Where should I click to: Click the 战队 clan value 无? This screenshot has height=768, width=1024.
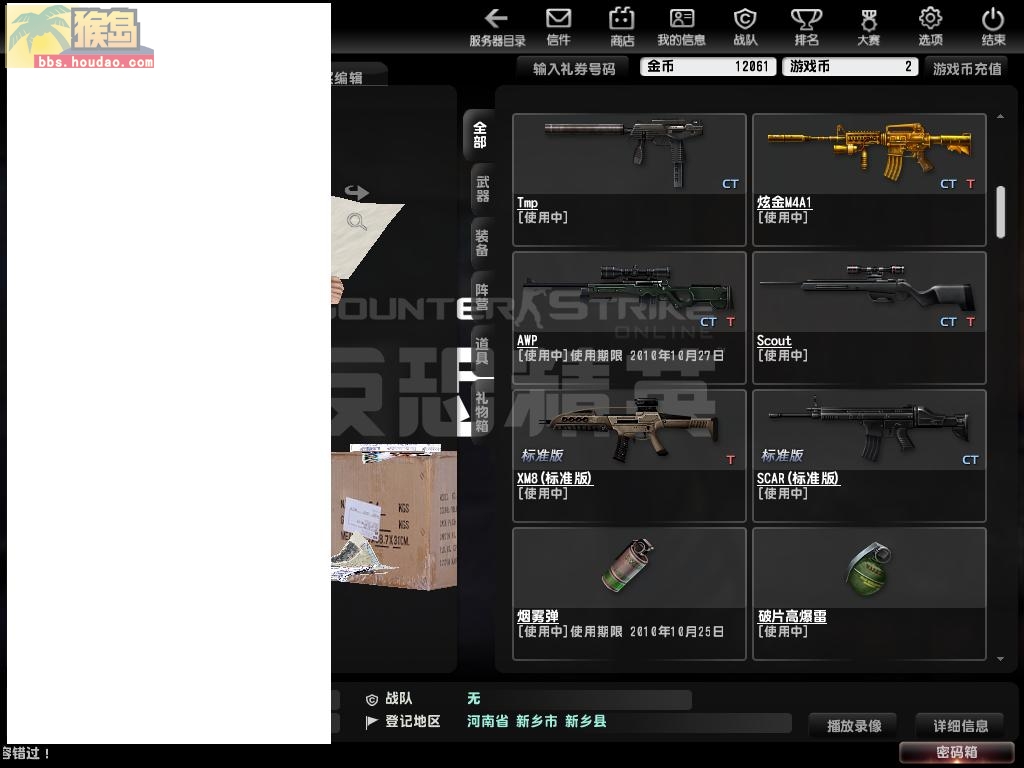(x=473, y=698)
